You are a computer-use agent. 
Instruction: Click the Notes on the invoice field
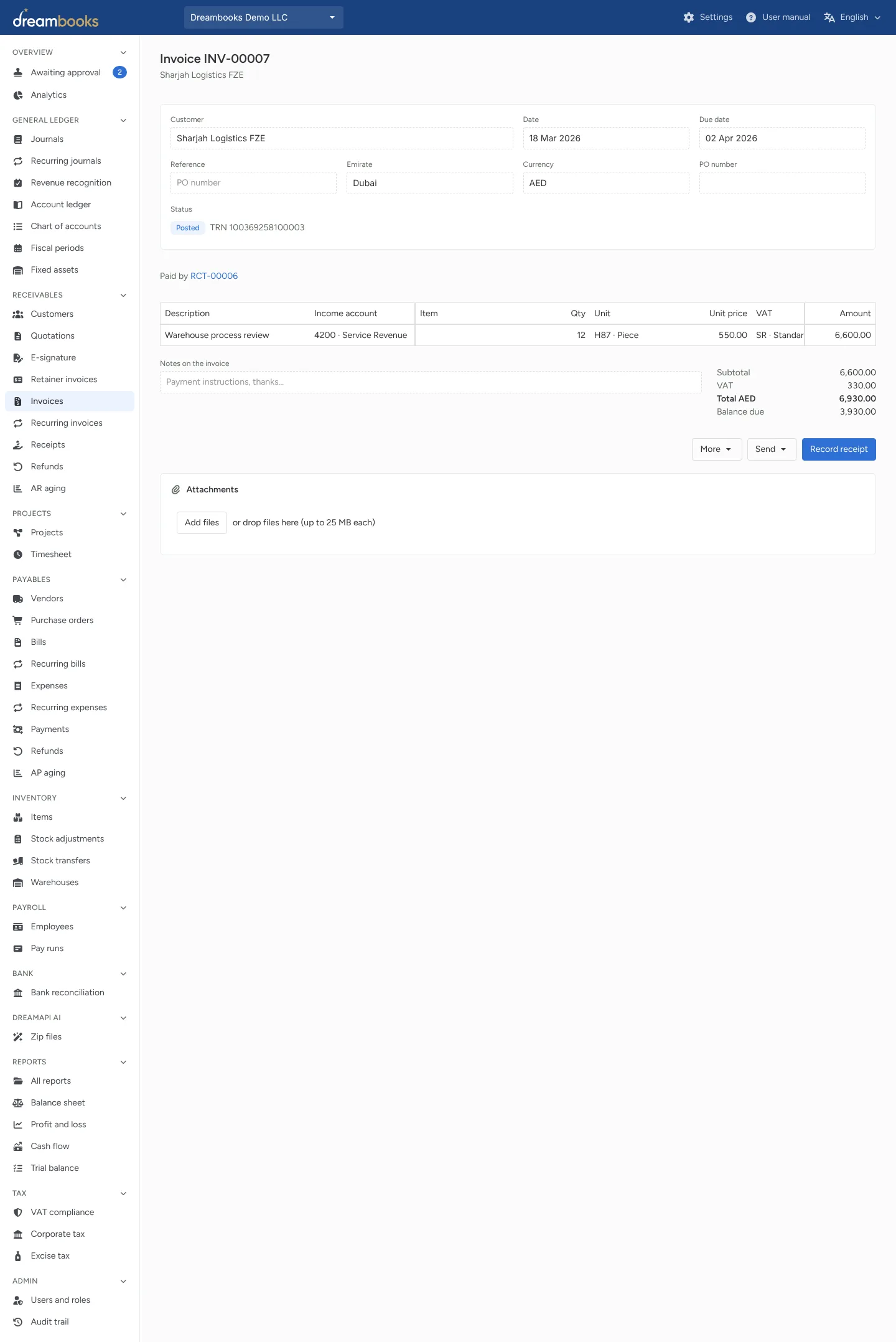click(431, 382)
